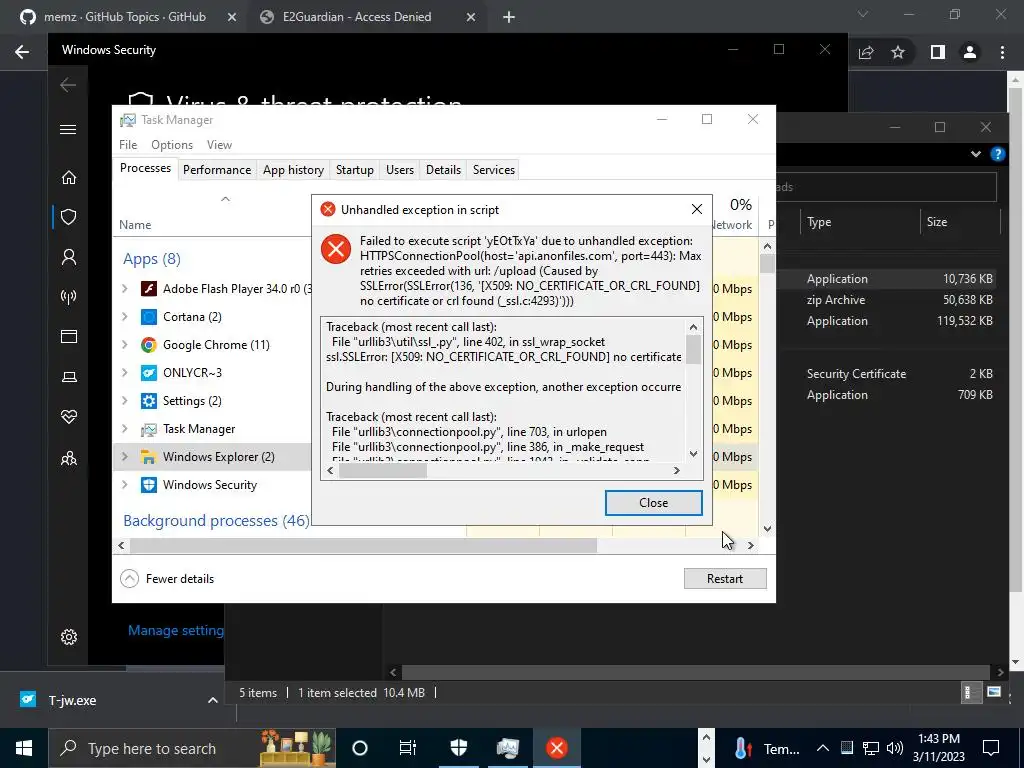
Task: Switch to E2Guardian - Access Denied tab
Action: (x=367, y=17)
